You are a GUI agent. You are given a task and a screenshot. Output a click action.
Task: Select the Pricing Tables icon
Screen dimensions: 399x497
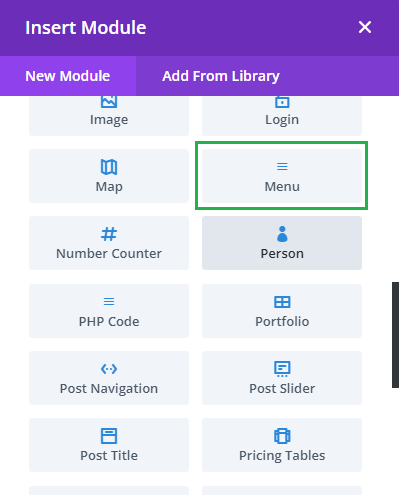click(x=282, y=436)
